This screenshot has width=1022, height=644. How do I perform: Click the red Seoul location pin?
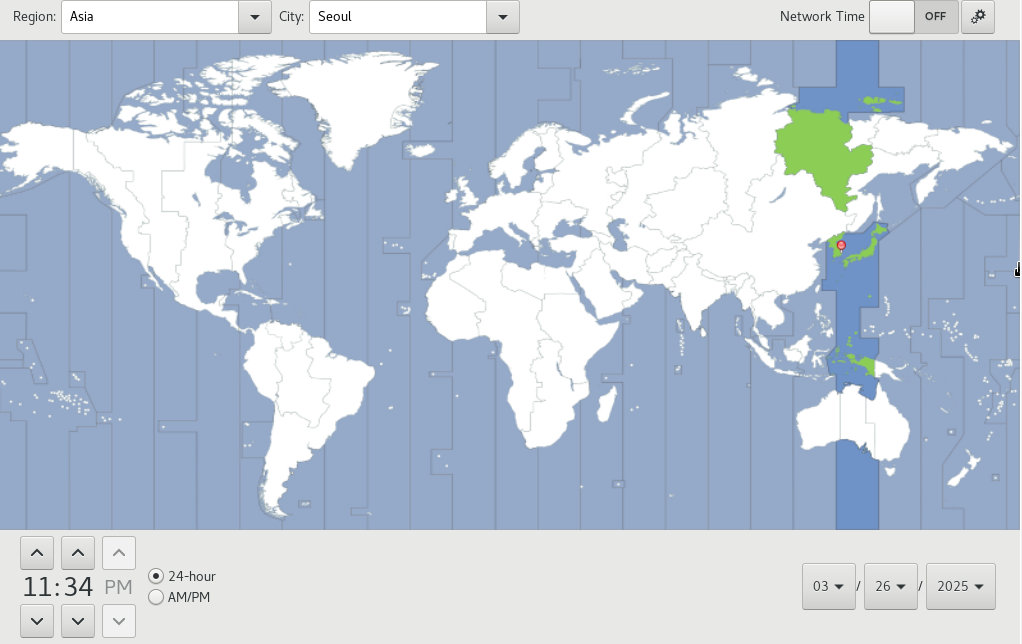(841, 246)
